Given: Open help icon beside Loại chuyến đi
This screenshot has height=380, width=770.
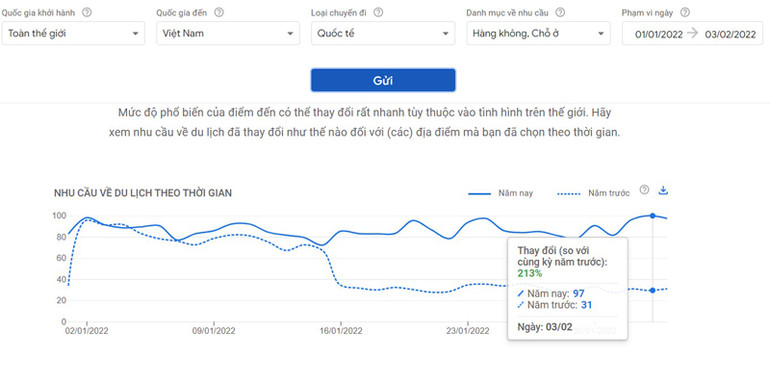Looking at the screenshot, I should [x=378, y=12].
